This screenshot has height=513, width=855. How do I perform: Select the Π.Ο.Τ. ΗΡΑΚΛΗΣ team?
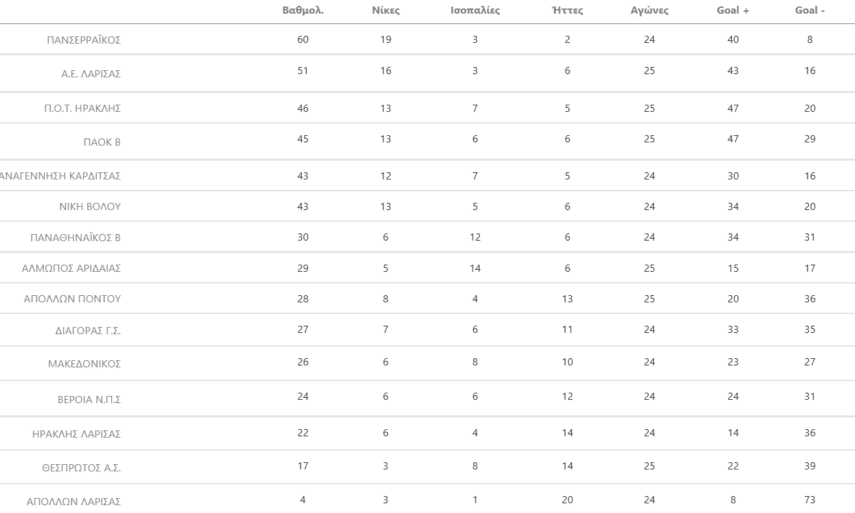(83, 108)
